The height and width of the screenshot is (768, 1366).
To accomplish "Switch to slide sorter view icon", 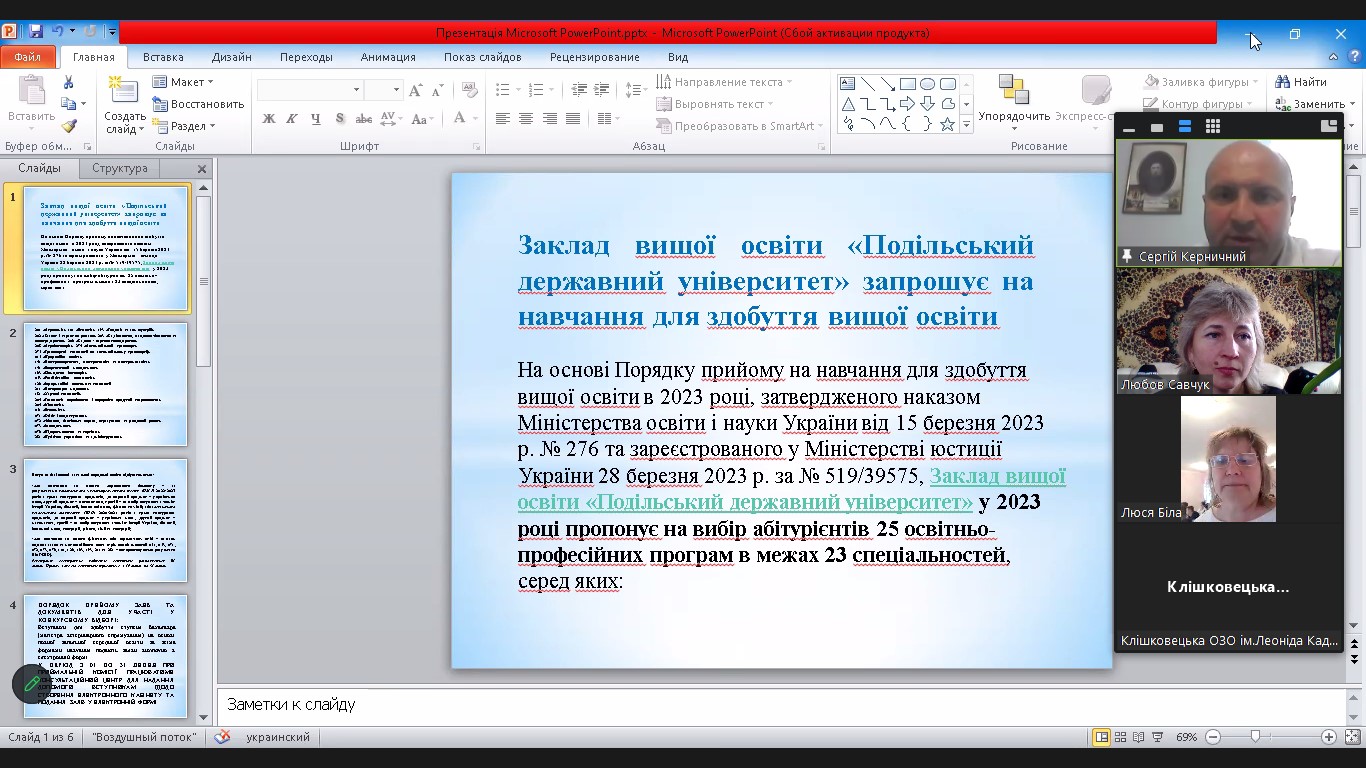I will tap(1120, 737).
